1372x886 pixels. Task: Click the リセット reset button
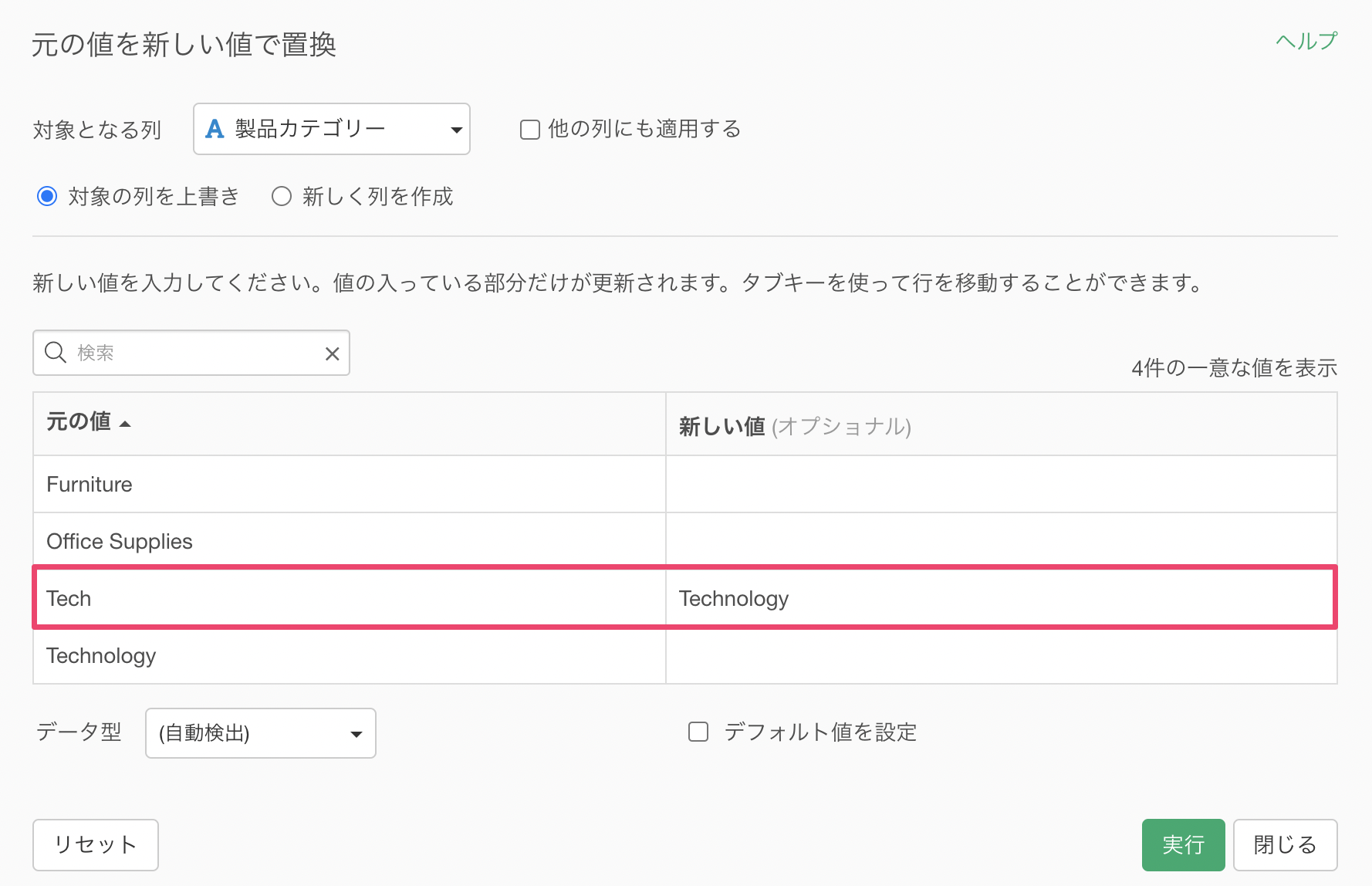[96, 845]
